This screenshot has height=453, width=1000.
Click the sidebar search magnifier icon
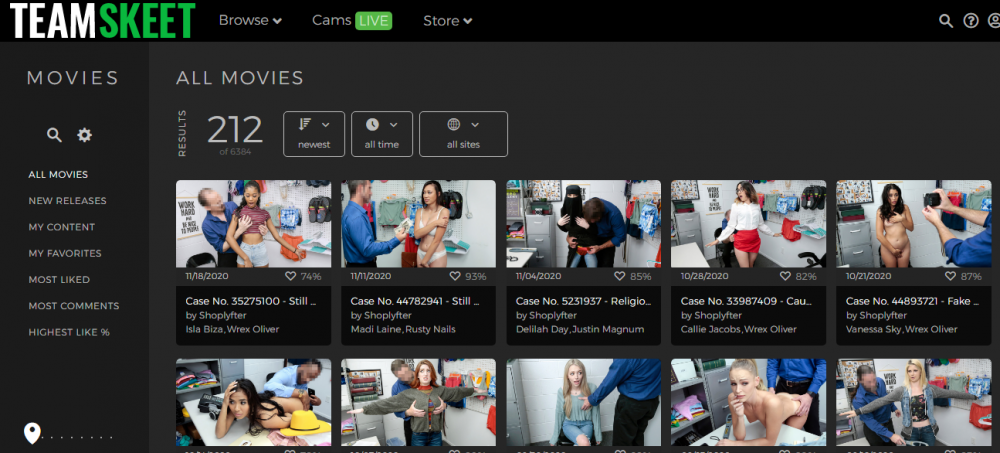55,135
